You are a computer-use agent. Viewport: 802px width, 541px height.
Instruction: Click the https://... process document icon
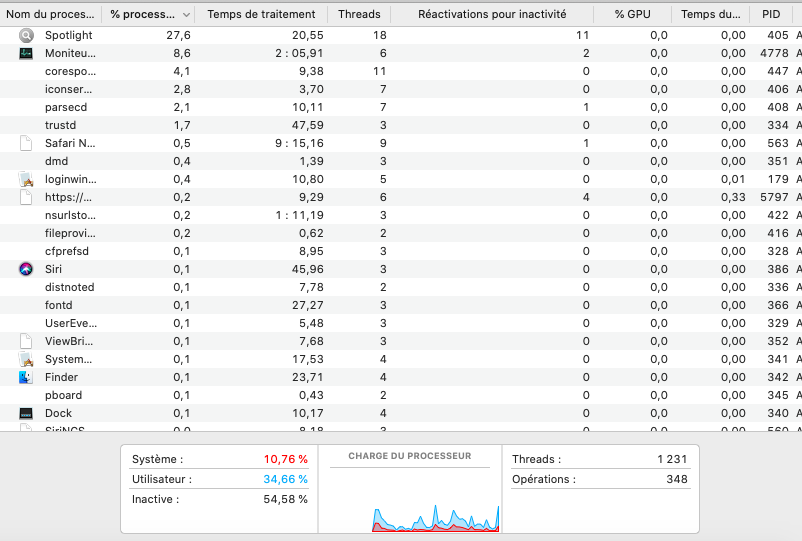(26, 197)
